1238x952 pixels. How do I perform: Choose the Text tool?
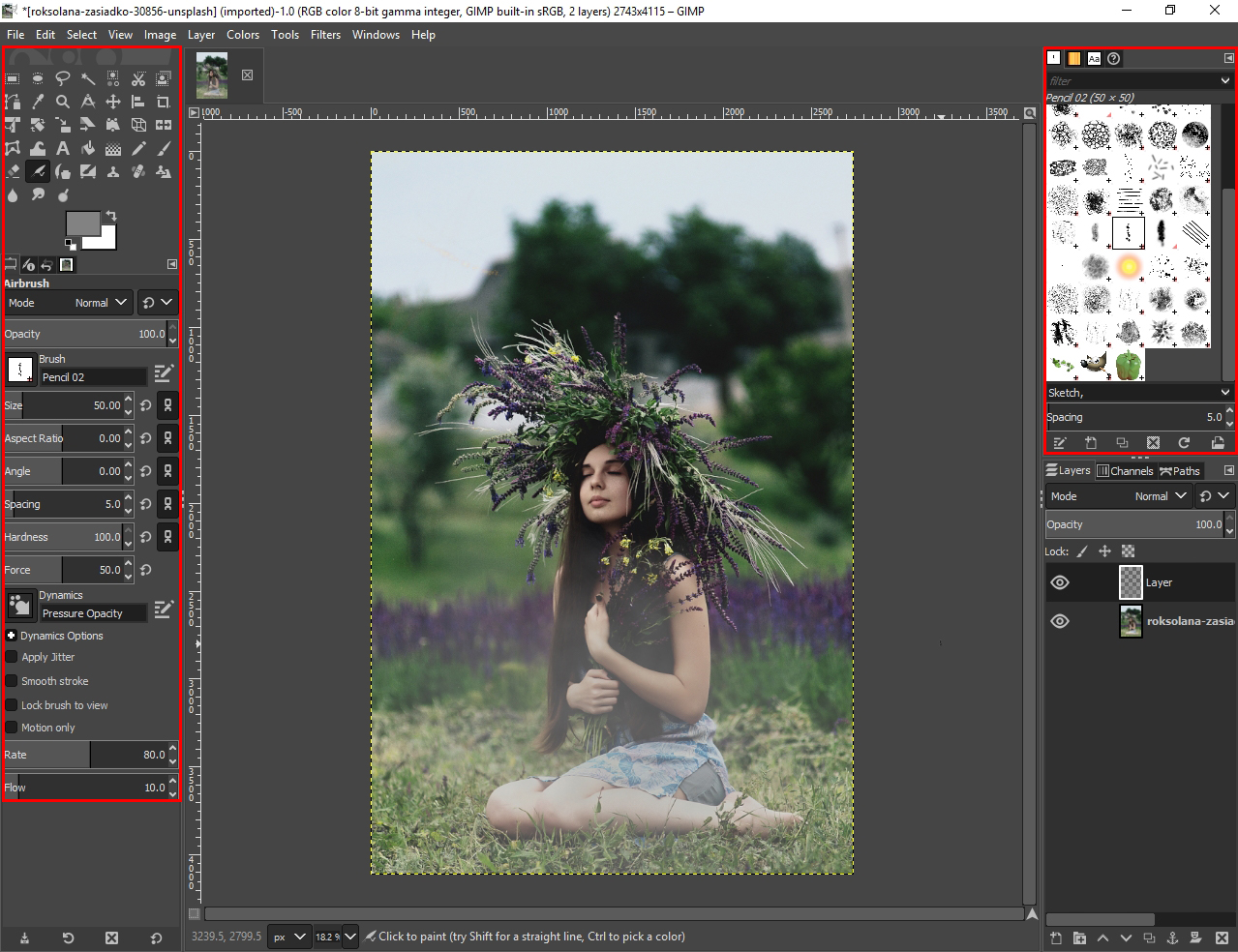tap(63, 148)
